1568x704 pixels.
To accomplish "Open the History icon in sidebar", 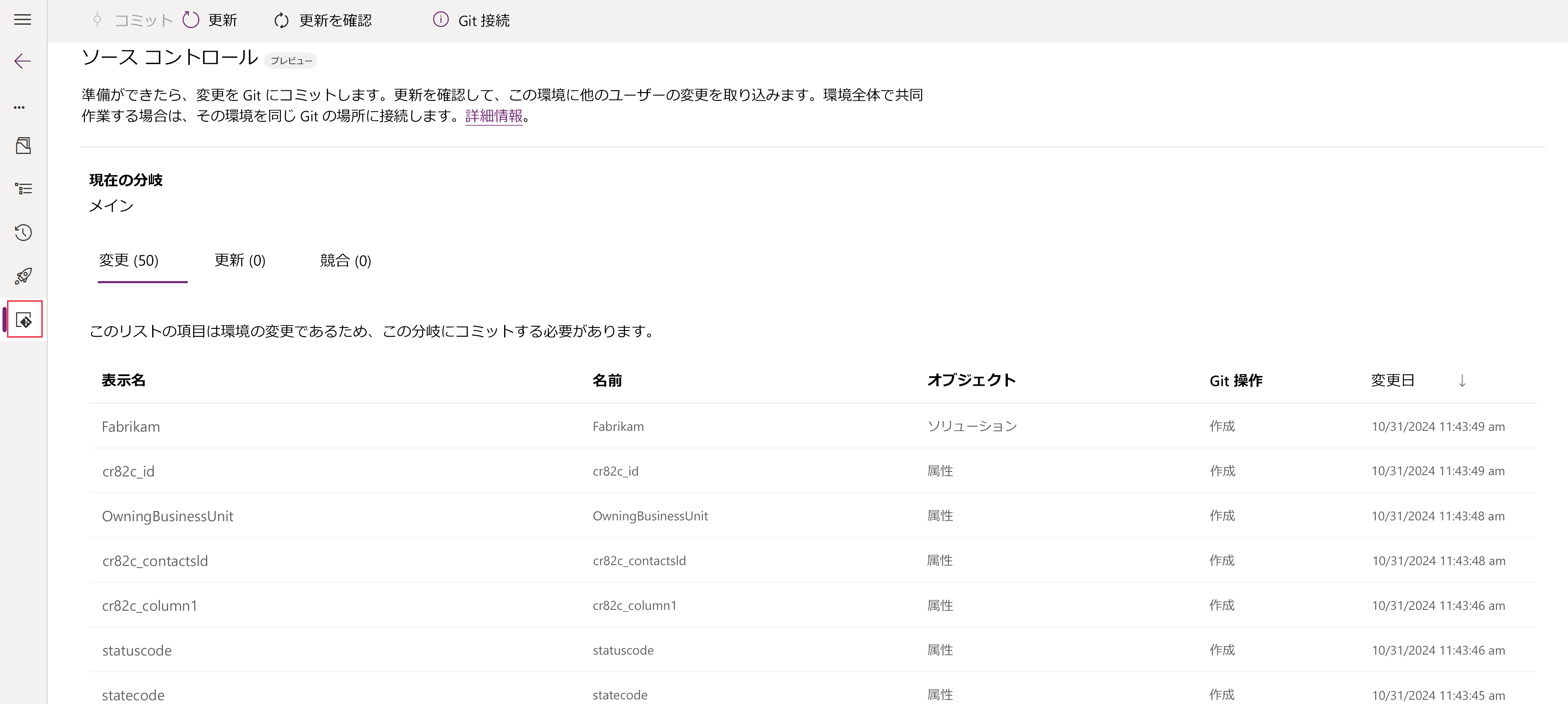I will (23, 233).
